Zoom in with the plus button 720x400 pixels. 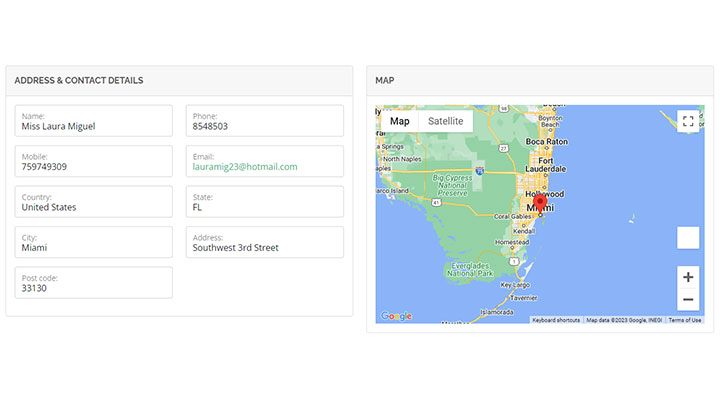(x=688, y=277)
